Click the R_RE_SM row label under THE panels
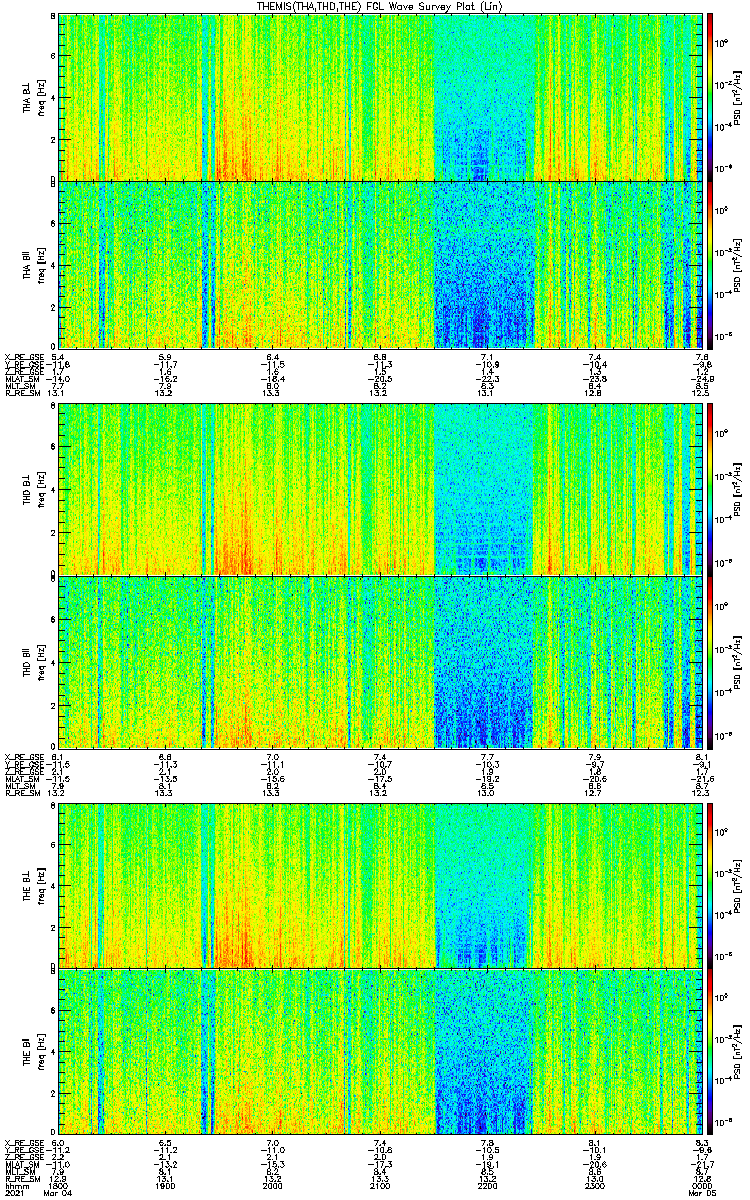 pyautogui.click(x=22, y=1180)
